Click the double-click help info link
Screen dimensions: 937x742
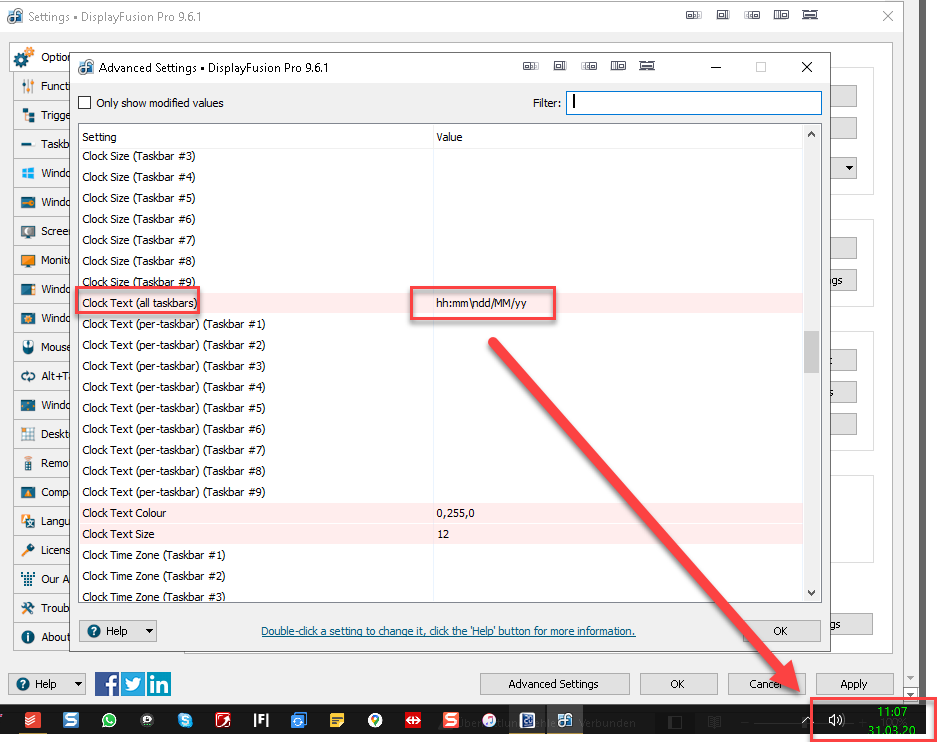[448, 631]
